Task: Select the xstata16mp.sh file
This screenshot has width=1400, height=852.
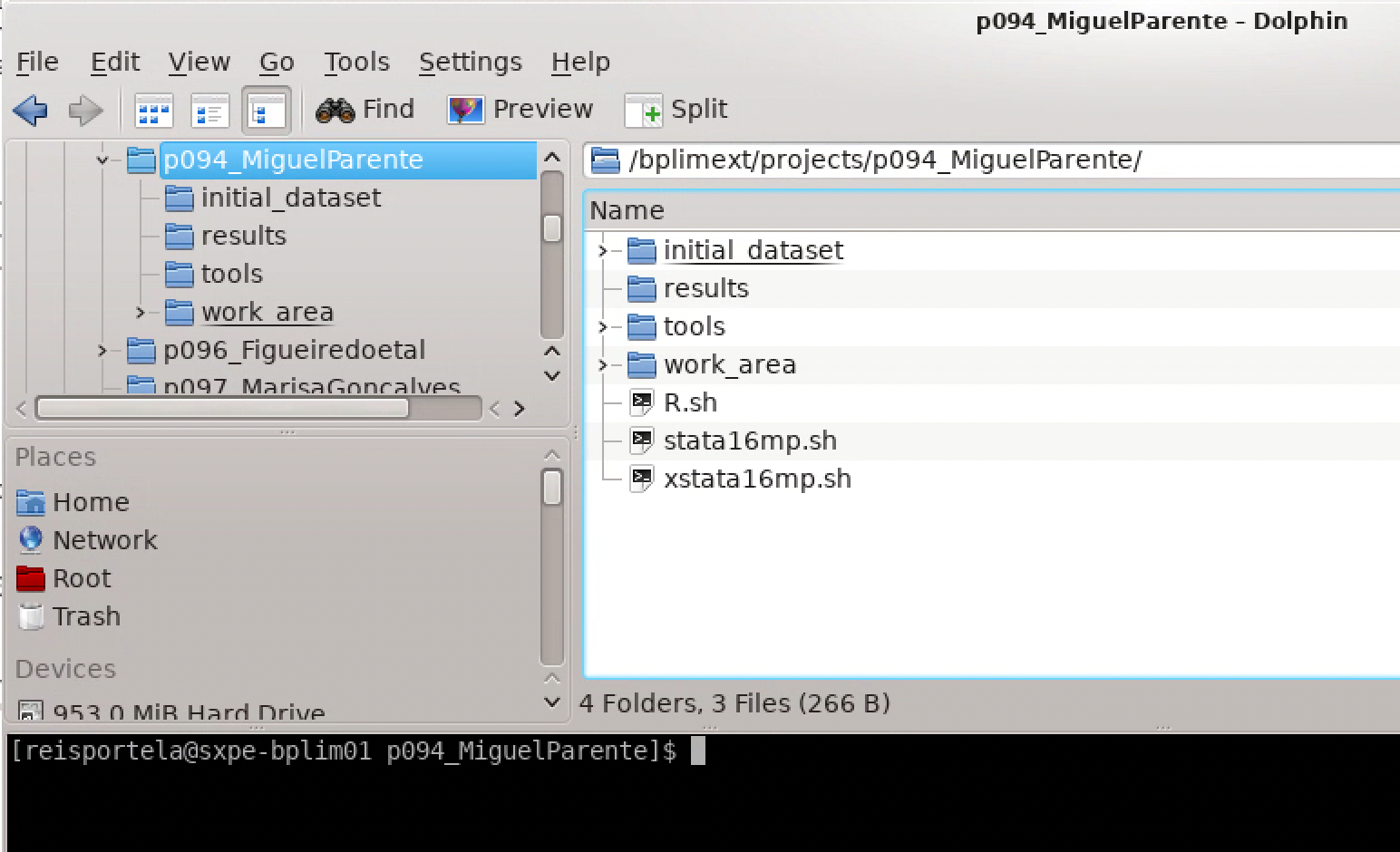Action: [x=756, y=479]
